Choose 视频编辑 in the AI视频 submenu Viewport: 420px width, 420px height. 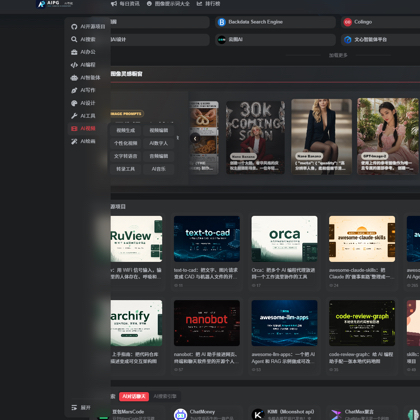pyautogui.click(x=159, y=130)
